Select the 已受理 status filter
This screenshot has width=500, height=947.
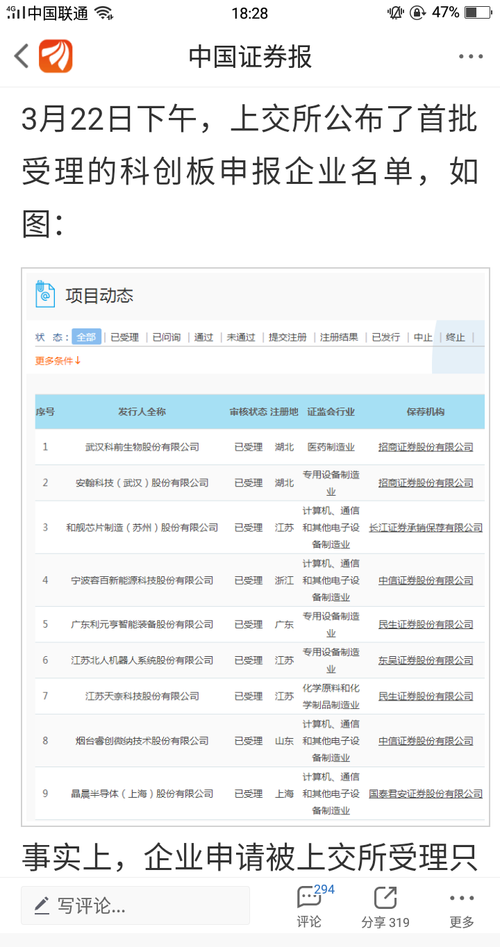coord(124,338)
